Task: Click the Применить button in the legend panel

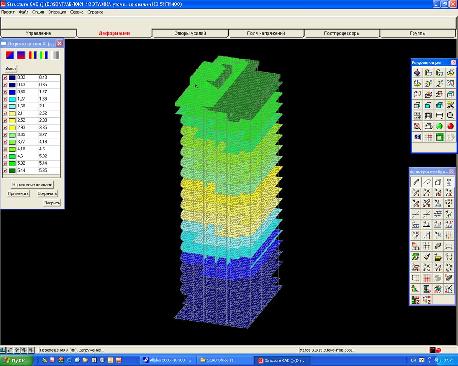Action: click(x=18, y=194)
